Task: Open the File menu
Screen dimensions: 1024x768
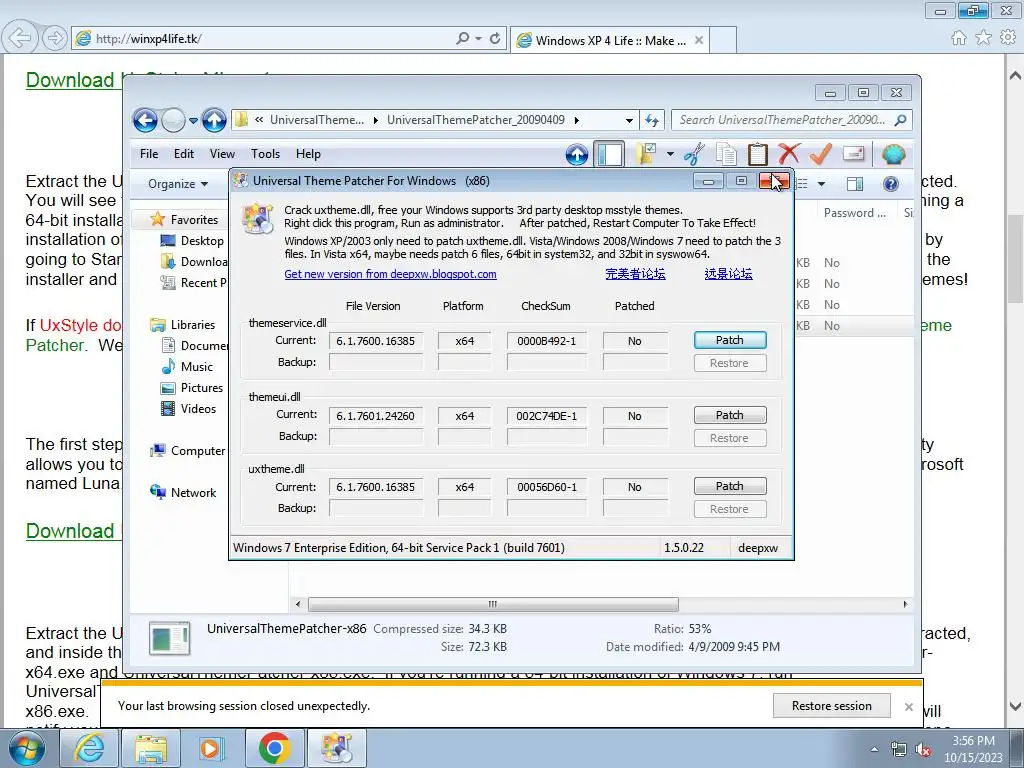Action: [x=149, y=154]
